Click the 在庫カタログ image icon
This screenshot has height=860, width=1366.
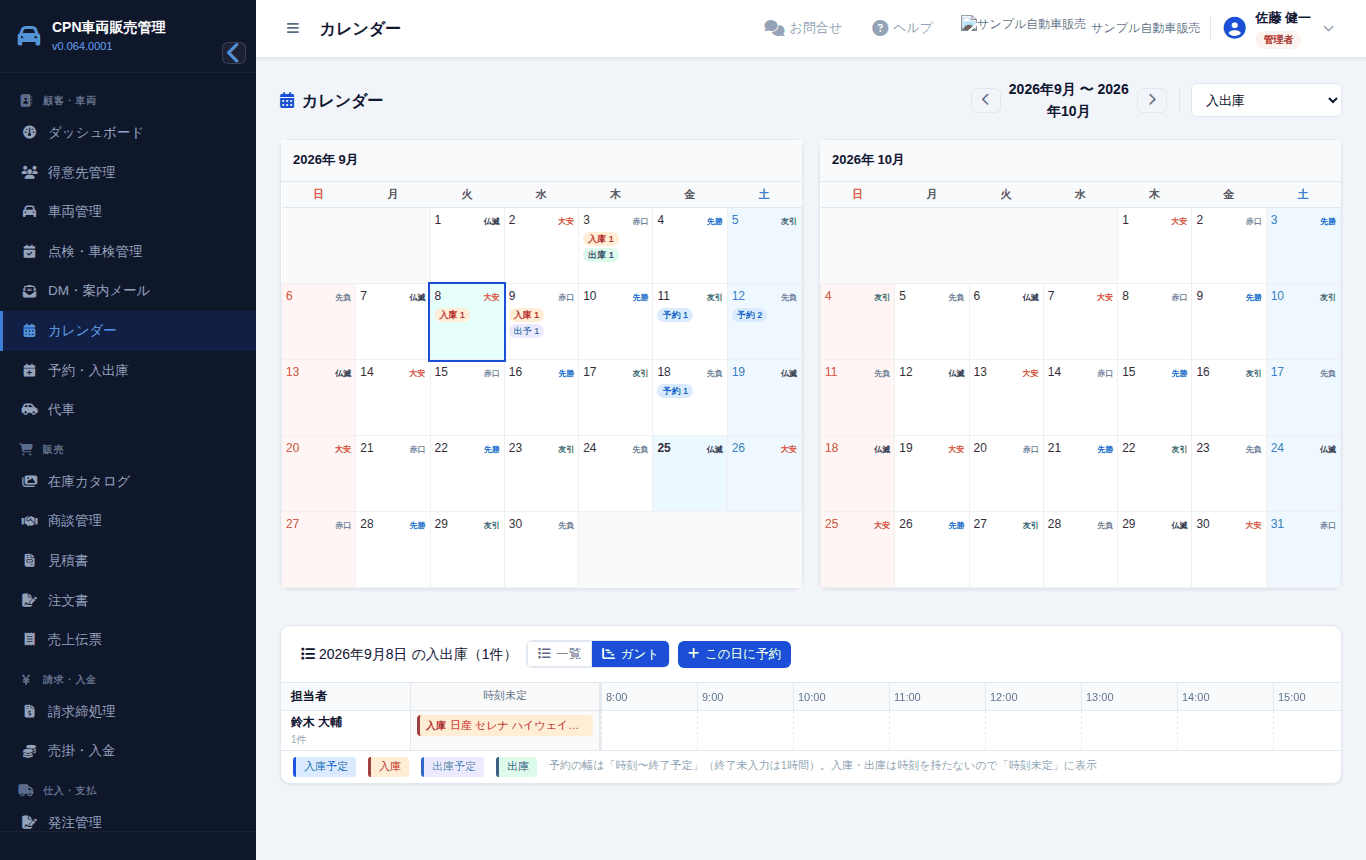tap(29, 481)
